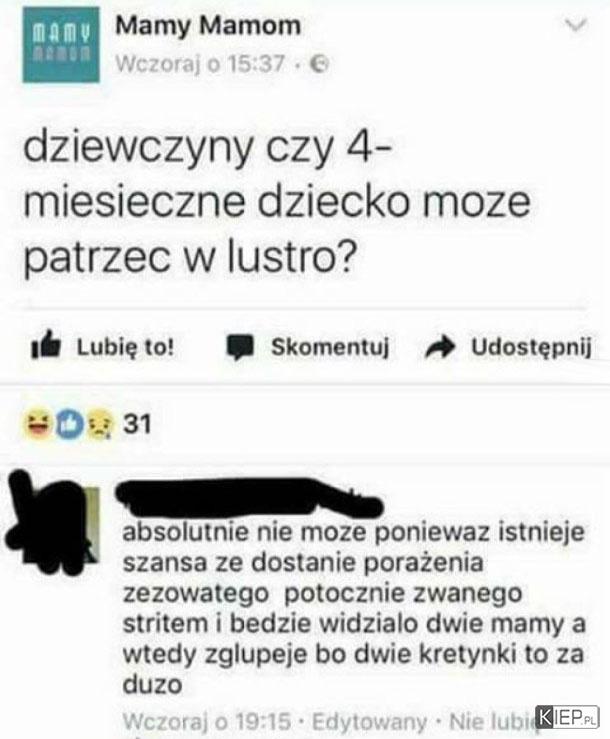Click the thumbs-up Lubię to! icon

coord(46,345)
